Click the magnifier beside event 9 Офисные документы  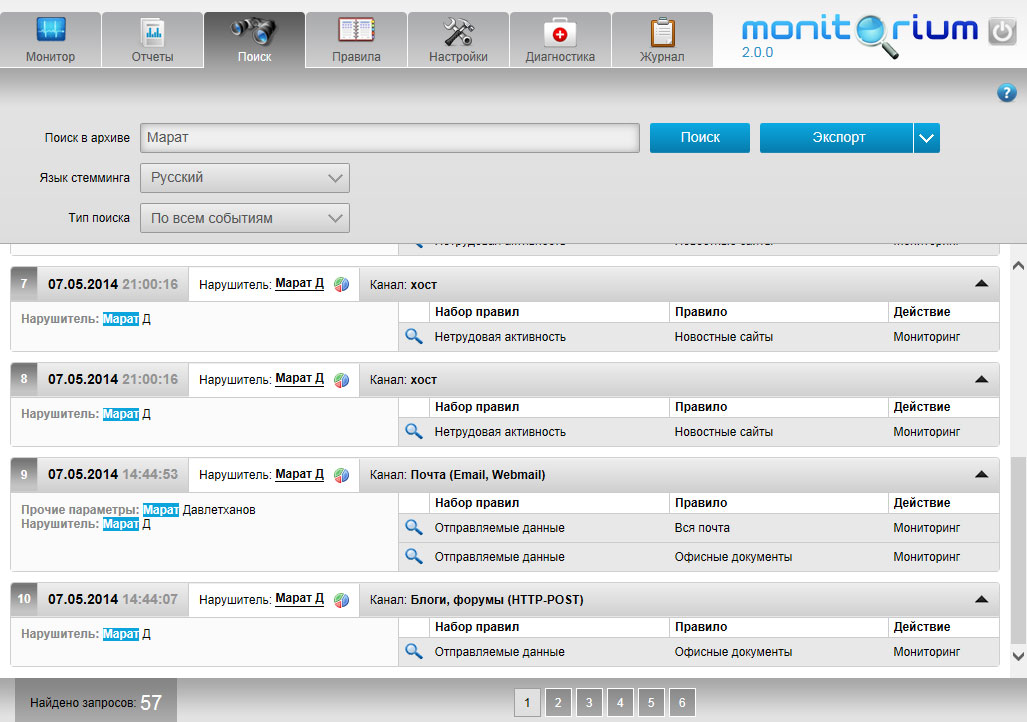414,556
